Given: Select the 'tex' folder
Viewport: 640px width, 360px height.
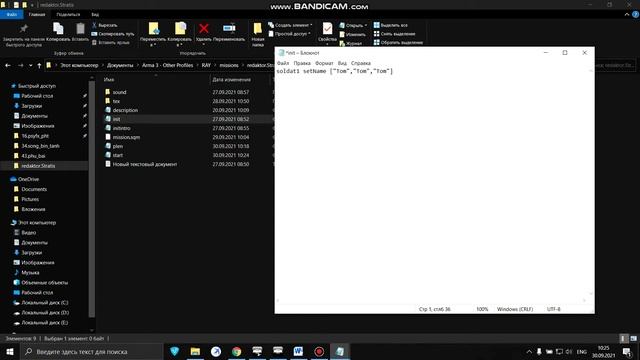Looking at the screenshot, I should (x=116, y=101).
